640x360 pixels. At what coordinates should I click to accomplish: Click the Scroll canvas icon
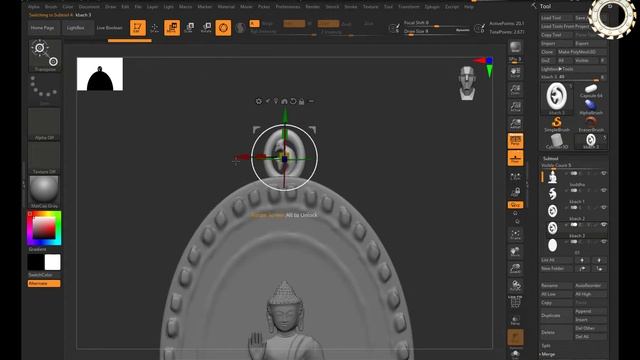coord(516,73)
